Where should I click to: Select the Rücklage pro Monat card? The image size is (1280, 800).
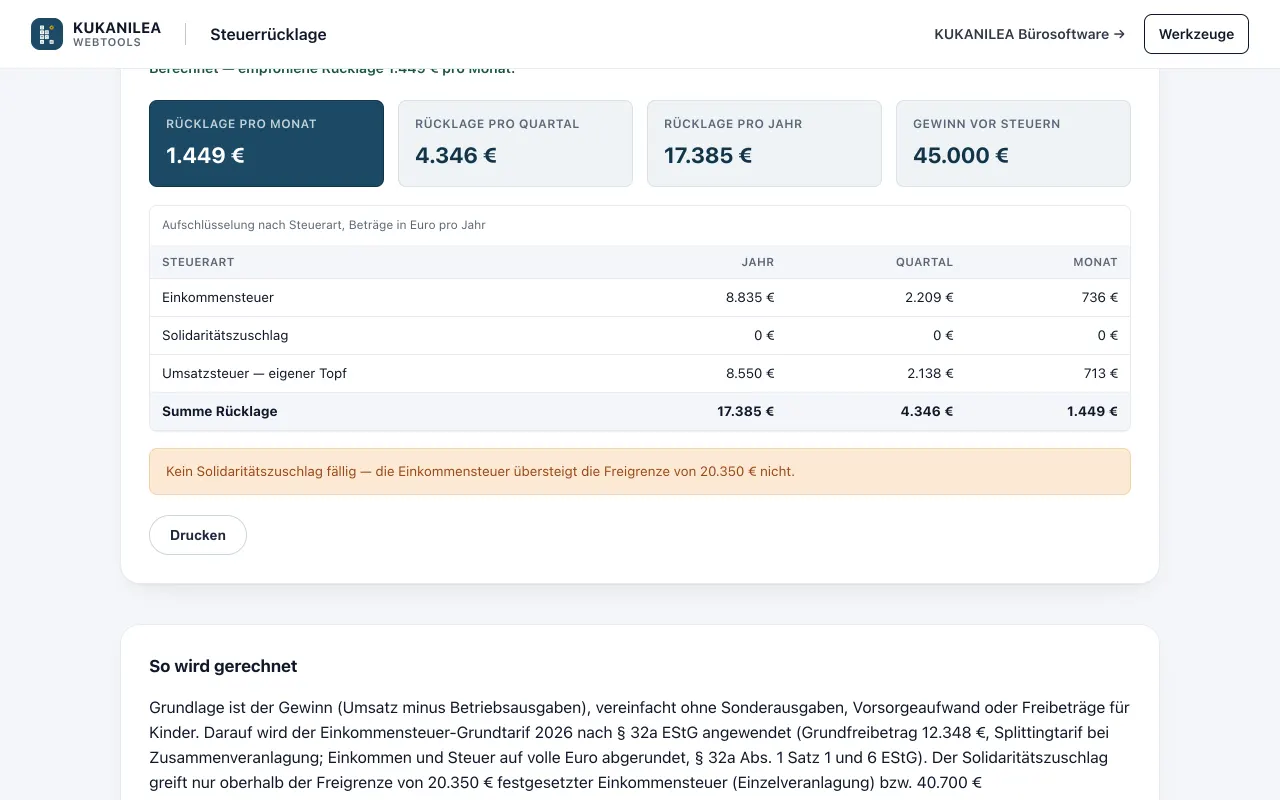point(266,143)
